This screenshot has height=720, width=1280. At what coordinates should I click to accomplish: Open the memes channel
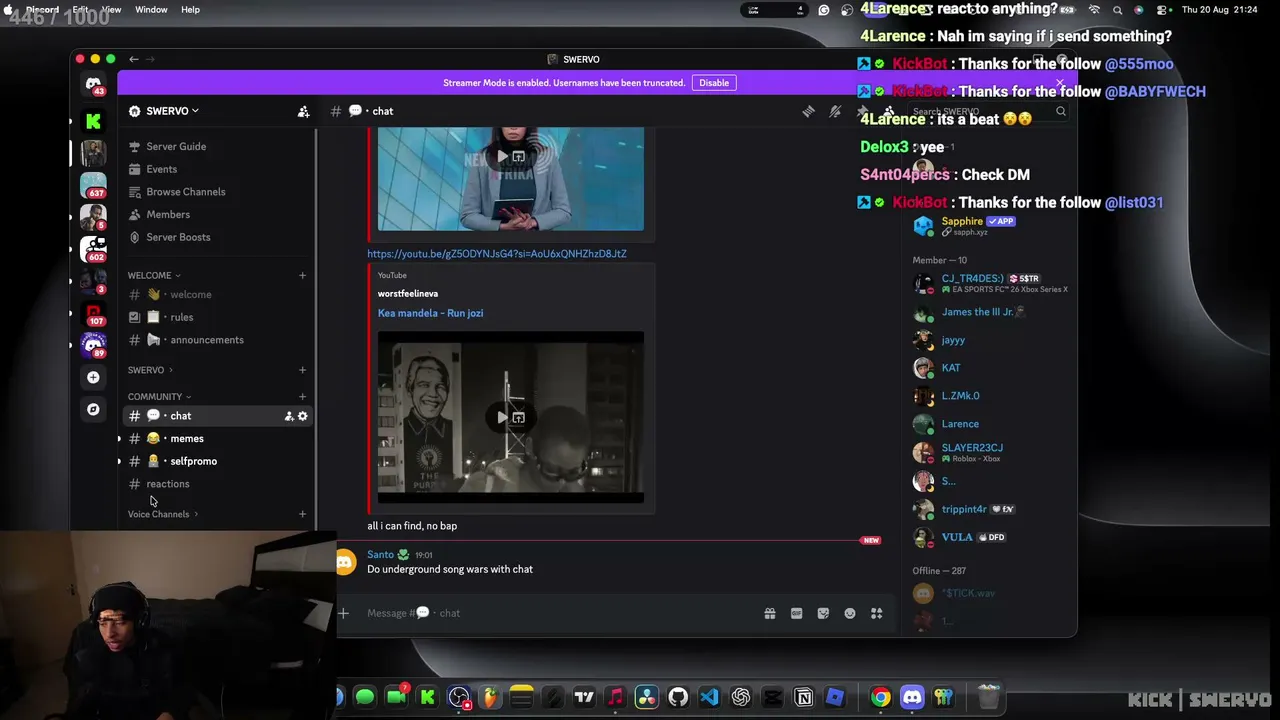tap(217, 439)
